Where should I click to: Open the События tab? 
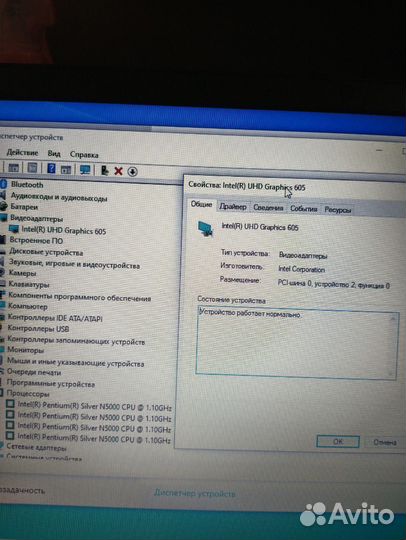303,208
